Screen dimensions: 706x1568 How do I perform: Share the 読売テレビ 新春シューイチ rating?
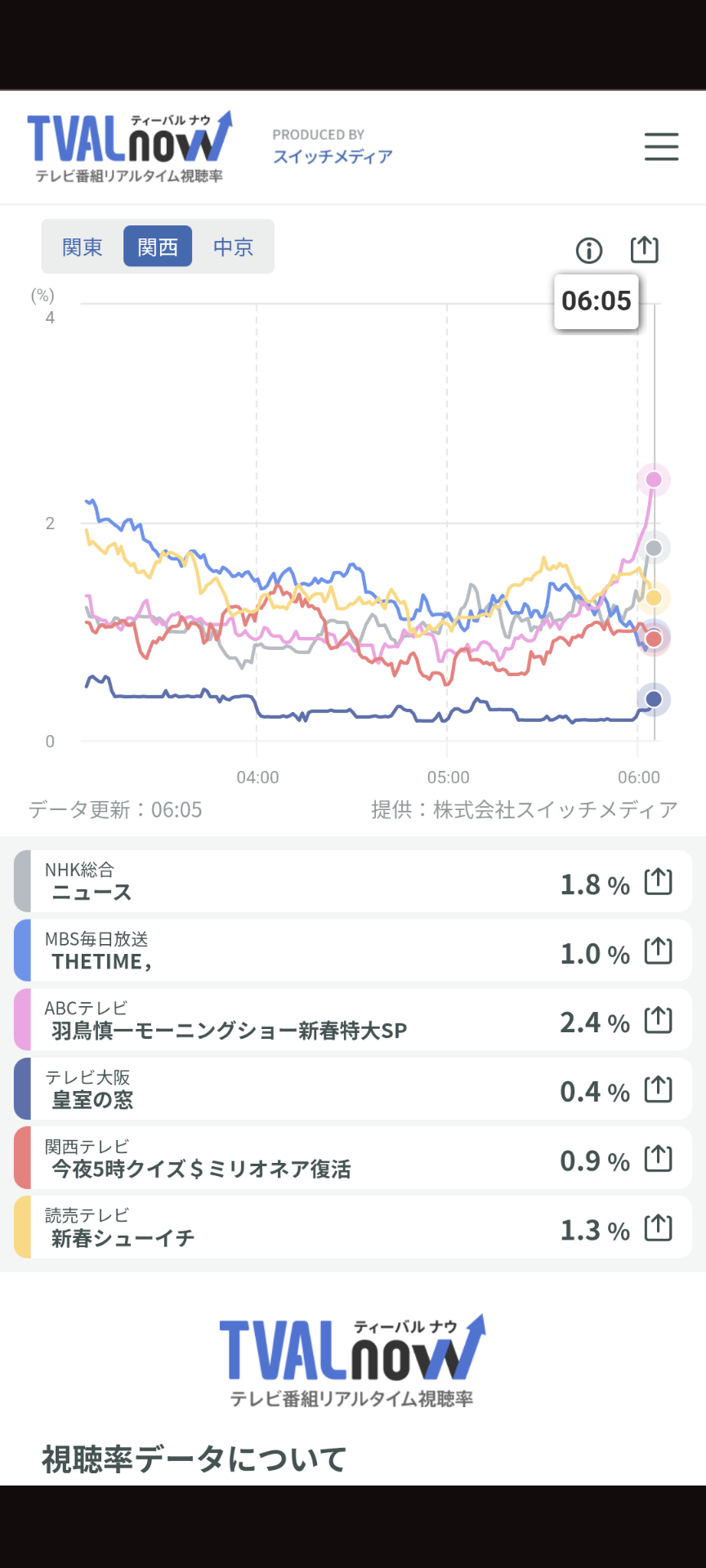coord(658,1227)
